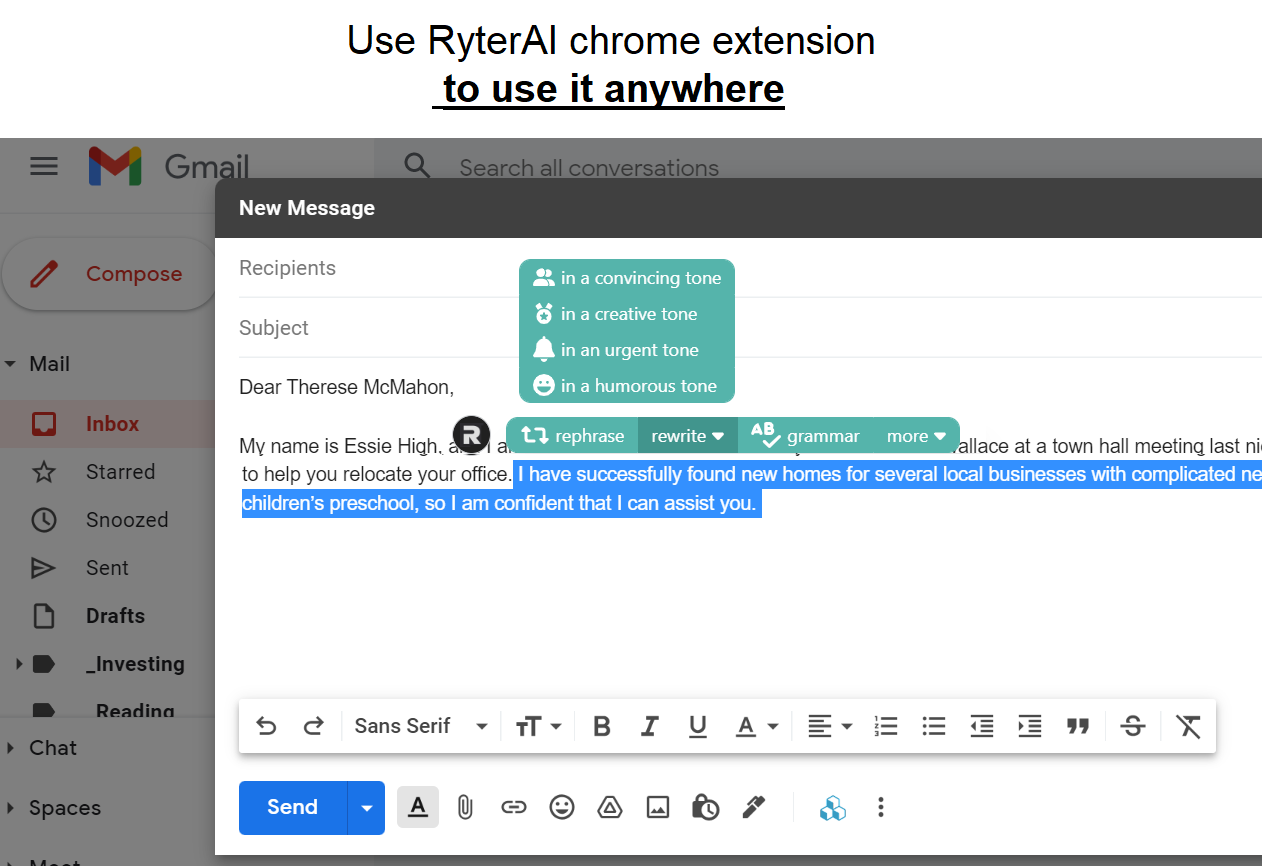Open the Sent folder
Screen dimensions: 1270x866
pyautogui.click(x=107, y=568)
